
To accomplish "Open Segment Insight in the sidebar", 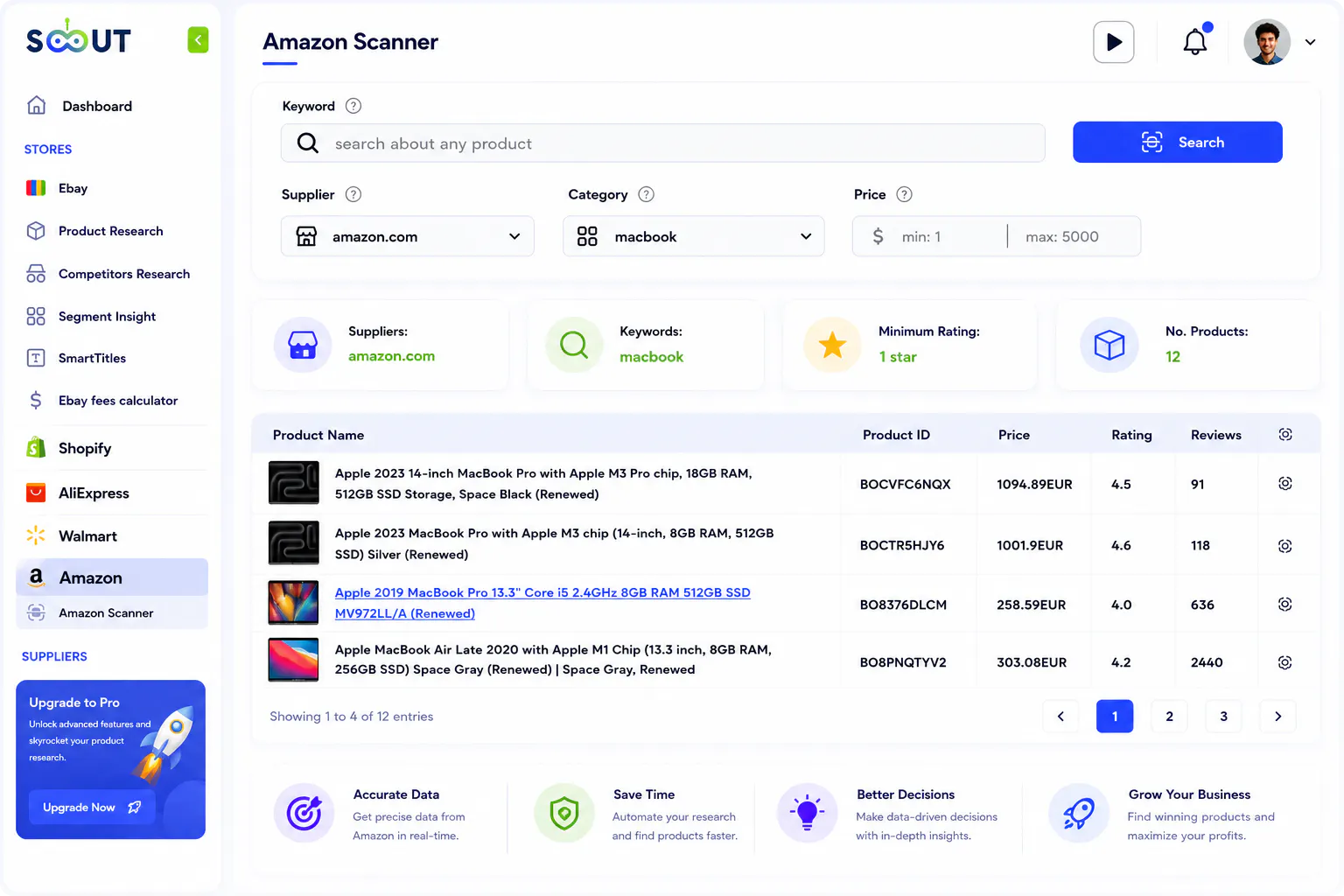I will pyautogui.click(x=91, y=316).
